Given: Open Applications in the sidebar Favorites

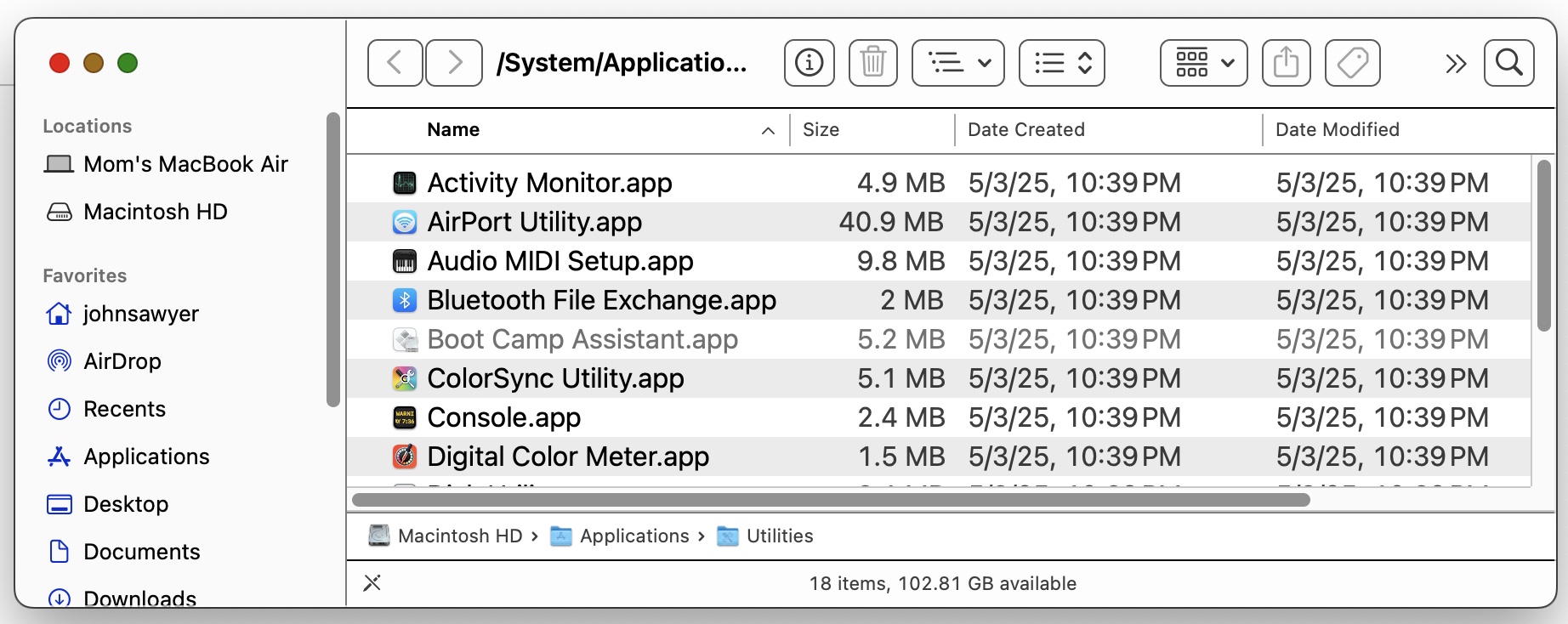Looking at the screenshot, I should [146, 457].
